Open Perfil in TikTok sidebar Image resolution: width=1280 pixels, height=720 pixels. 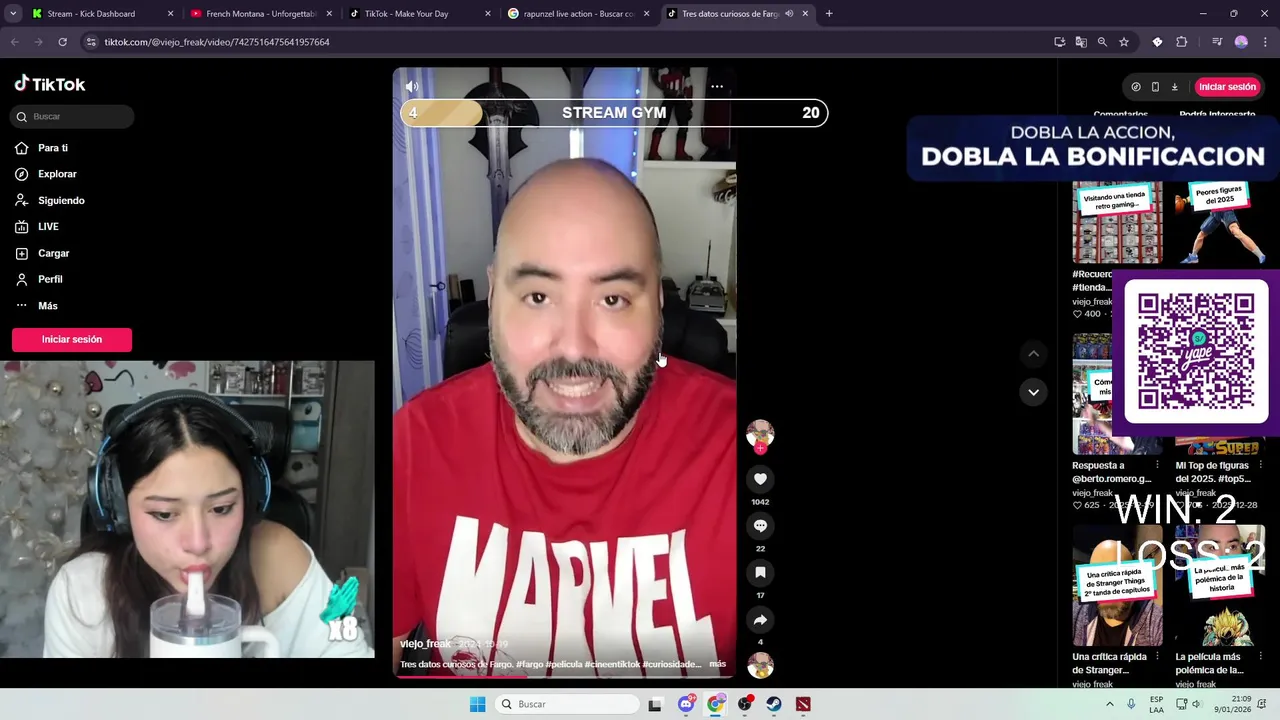50,279
